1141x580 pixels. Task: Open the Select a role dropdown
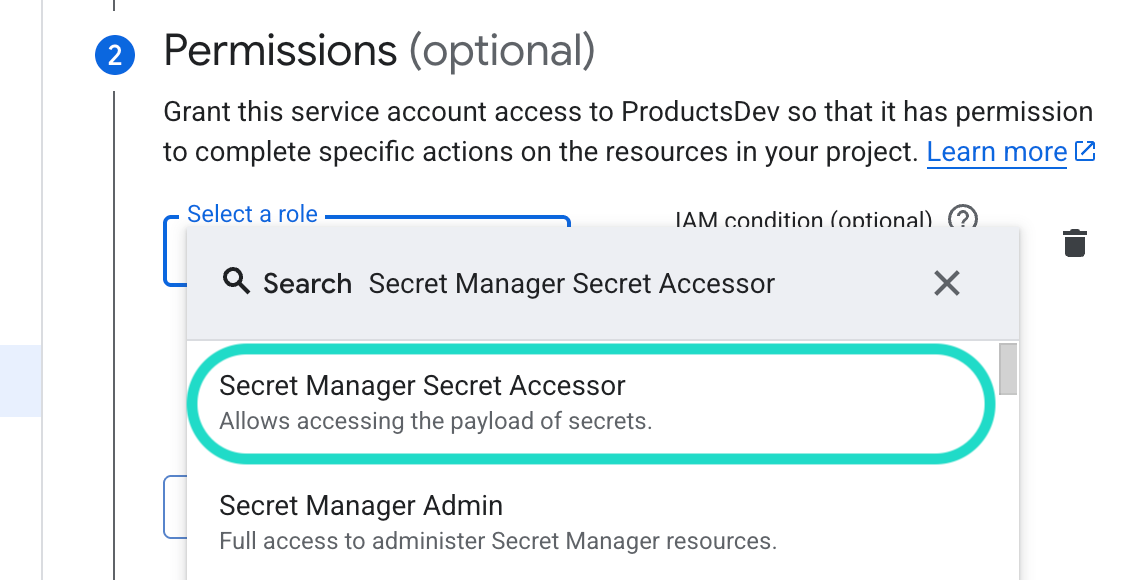pyautogui.click(x=253, y=214)
